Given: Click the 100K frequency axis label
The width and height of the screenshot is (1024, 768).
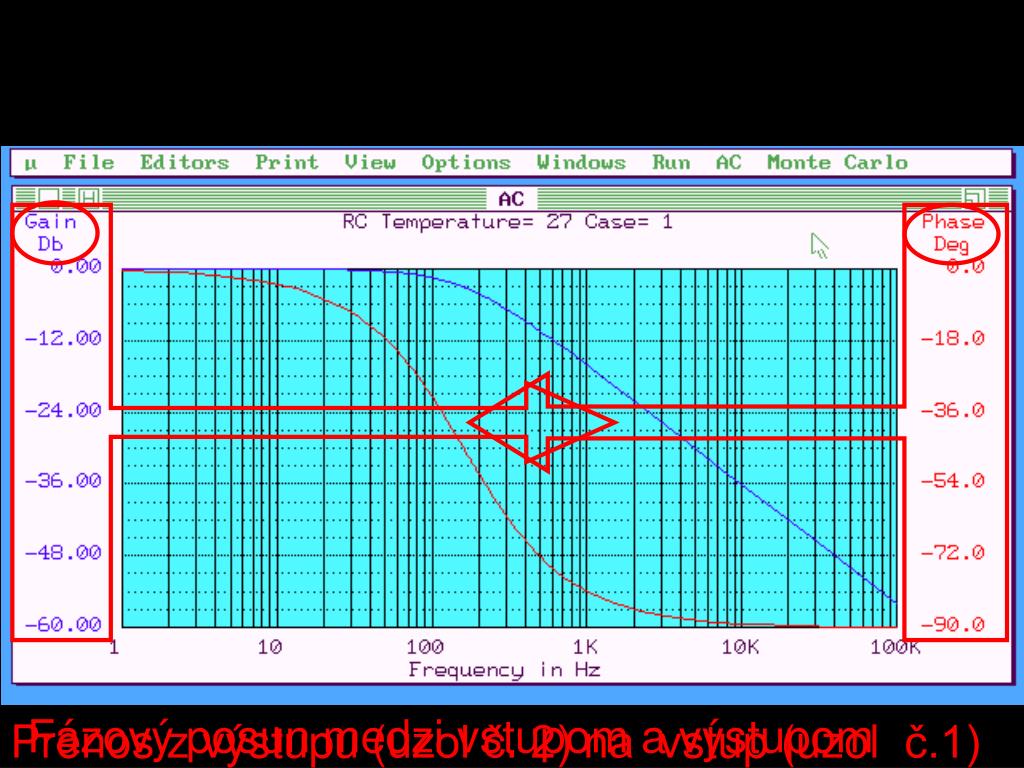Looking at the screenshot, I should pos(895,647).
